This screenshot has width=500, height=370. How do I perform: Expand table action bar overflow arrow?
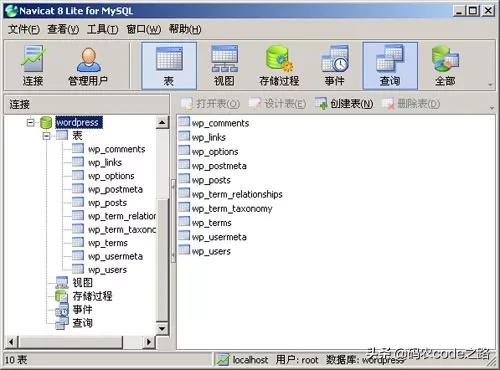pyautogui.click(x=492, y=108)
